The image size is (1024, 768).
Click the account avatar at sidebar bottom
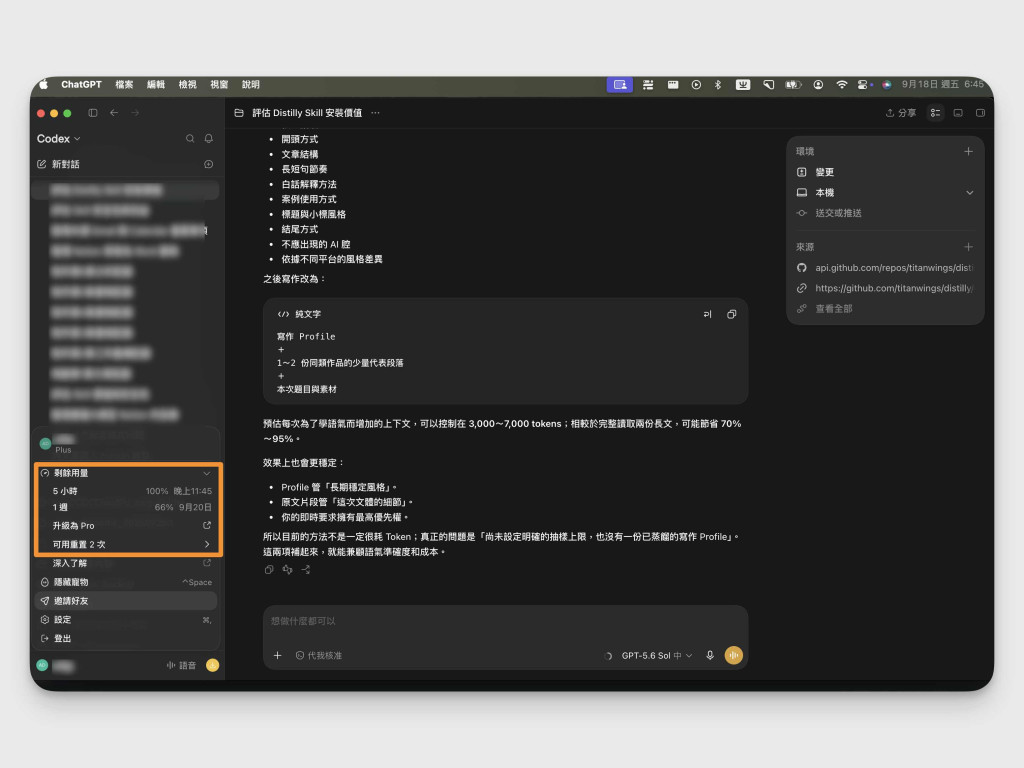[42, 665]
